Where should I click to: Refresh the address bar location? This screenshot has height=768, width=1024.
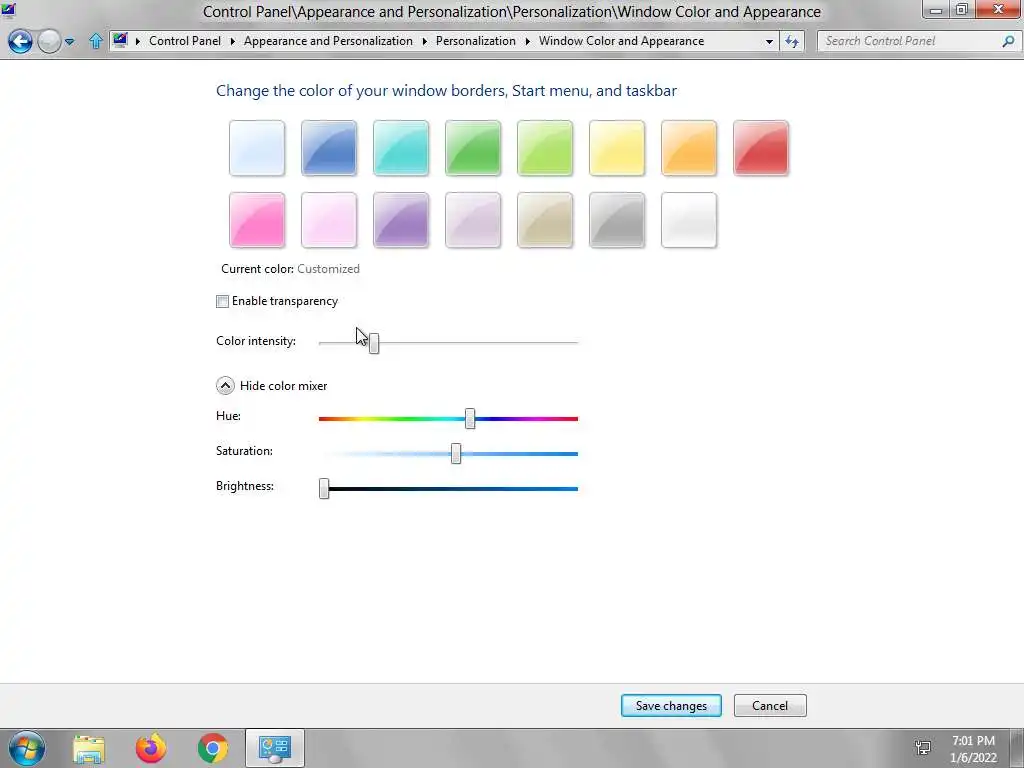tap(792, 41)
